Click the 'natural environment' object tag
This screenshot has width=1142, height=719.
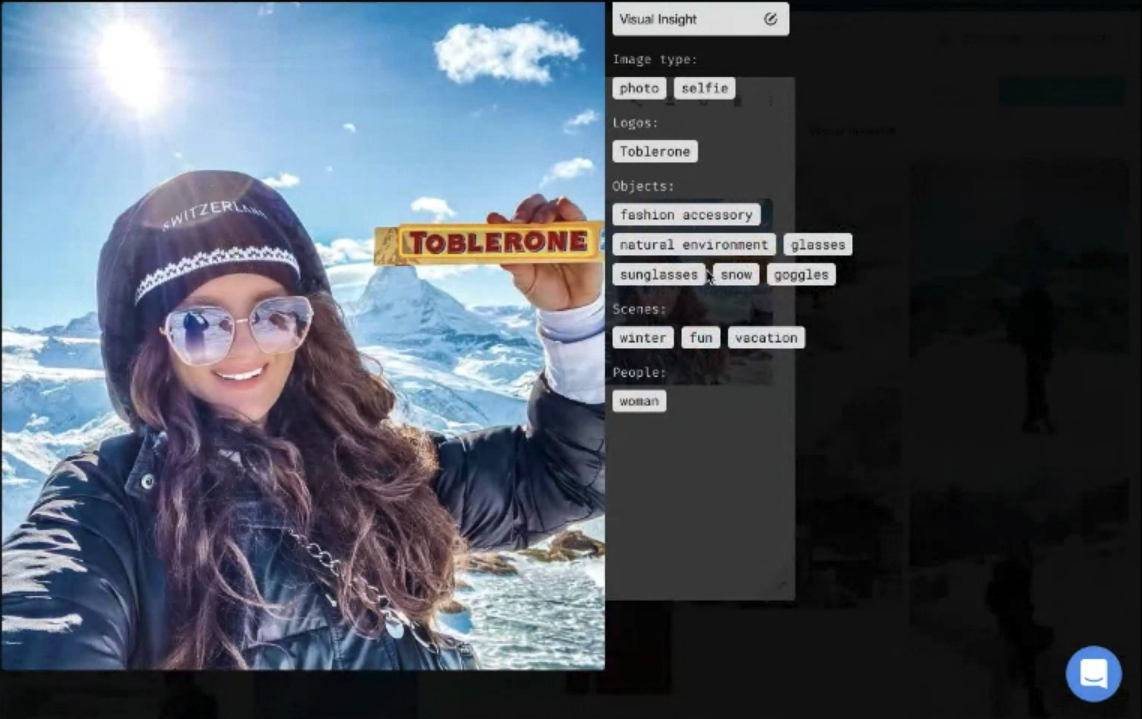click(694, 245)
